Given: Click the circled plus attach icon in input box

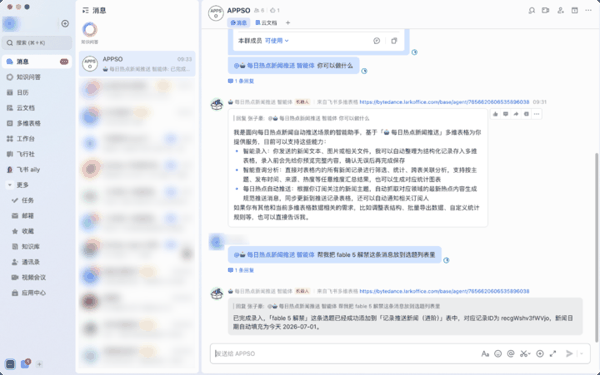Looking at the screenshot, I should 540,354.
